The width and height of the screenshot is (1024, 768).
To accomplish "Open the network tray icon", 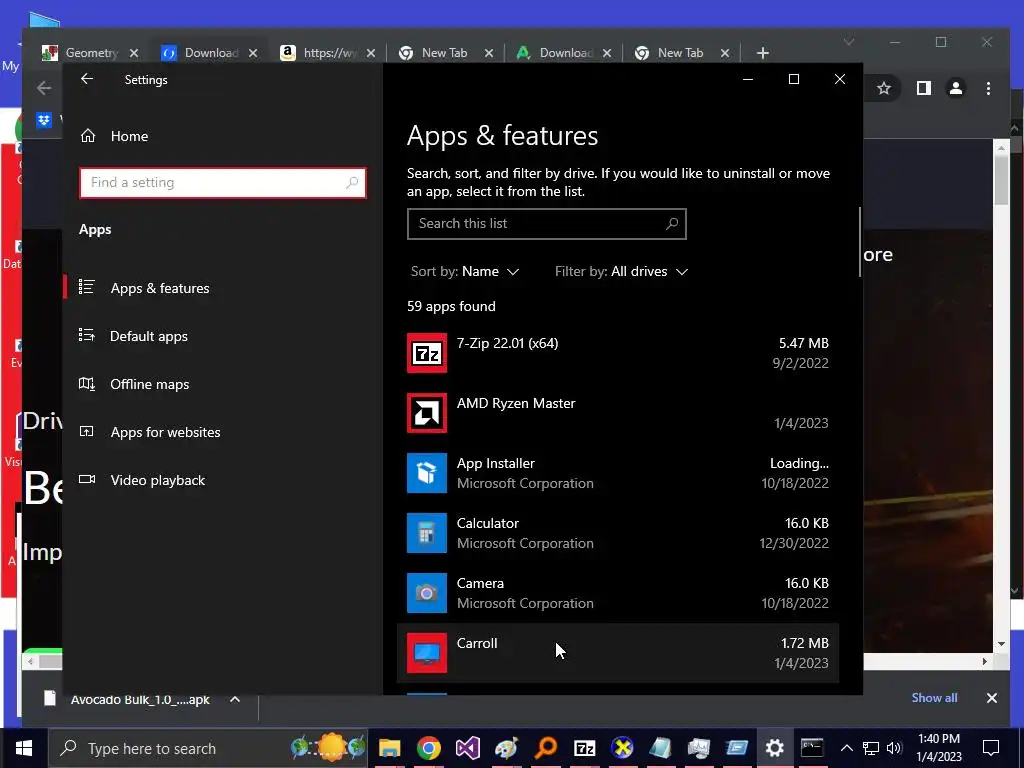I will coord(871,748).
